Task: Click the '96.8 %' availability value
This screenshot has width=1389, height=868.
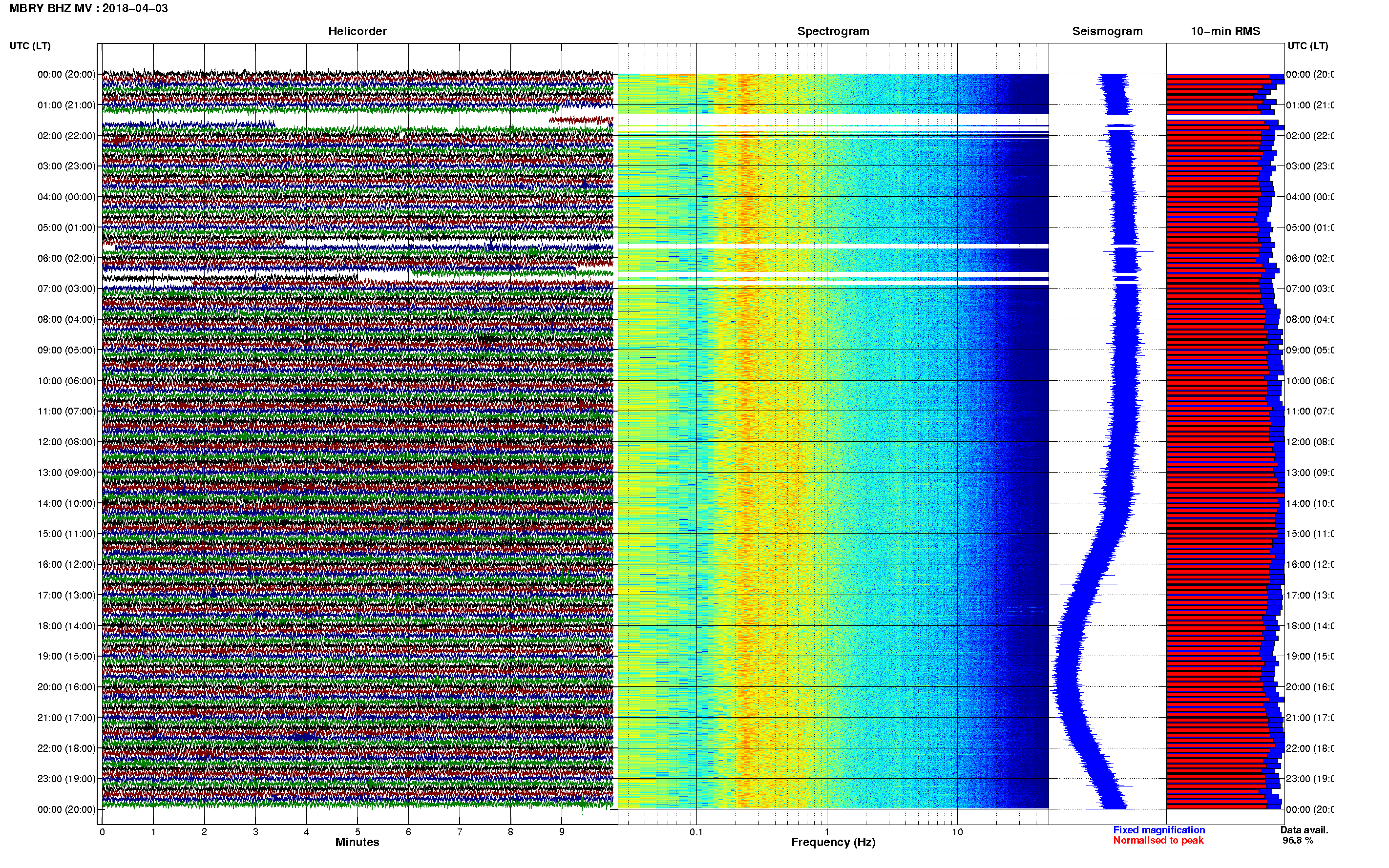Action: (x=1298, y=841)
